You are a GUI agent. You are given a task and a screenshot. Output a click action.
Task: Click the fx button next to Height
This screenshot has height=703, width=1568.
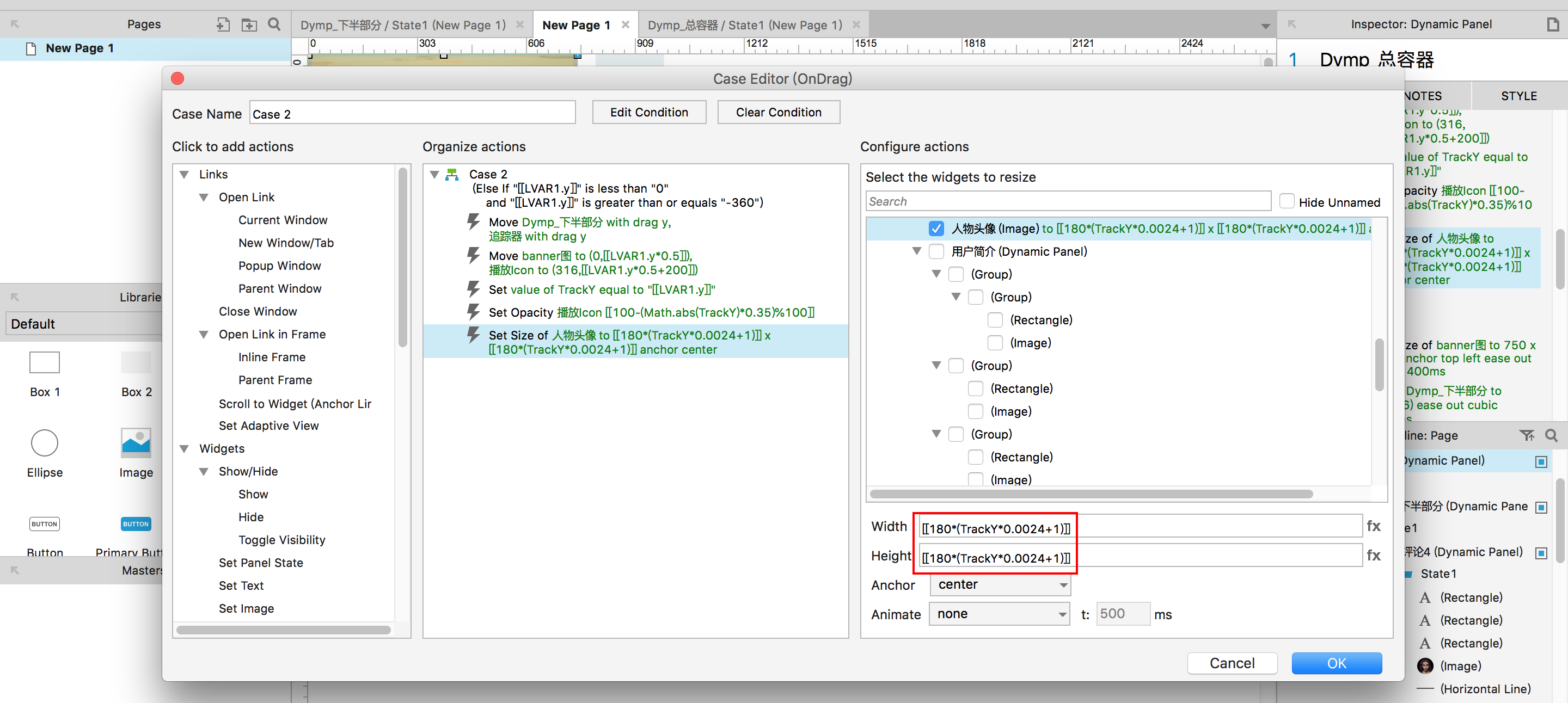click(1373, 555)
